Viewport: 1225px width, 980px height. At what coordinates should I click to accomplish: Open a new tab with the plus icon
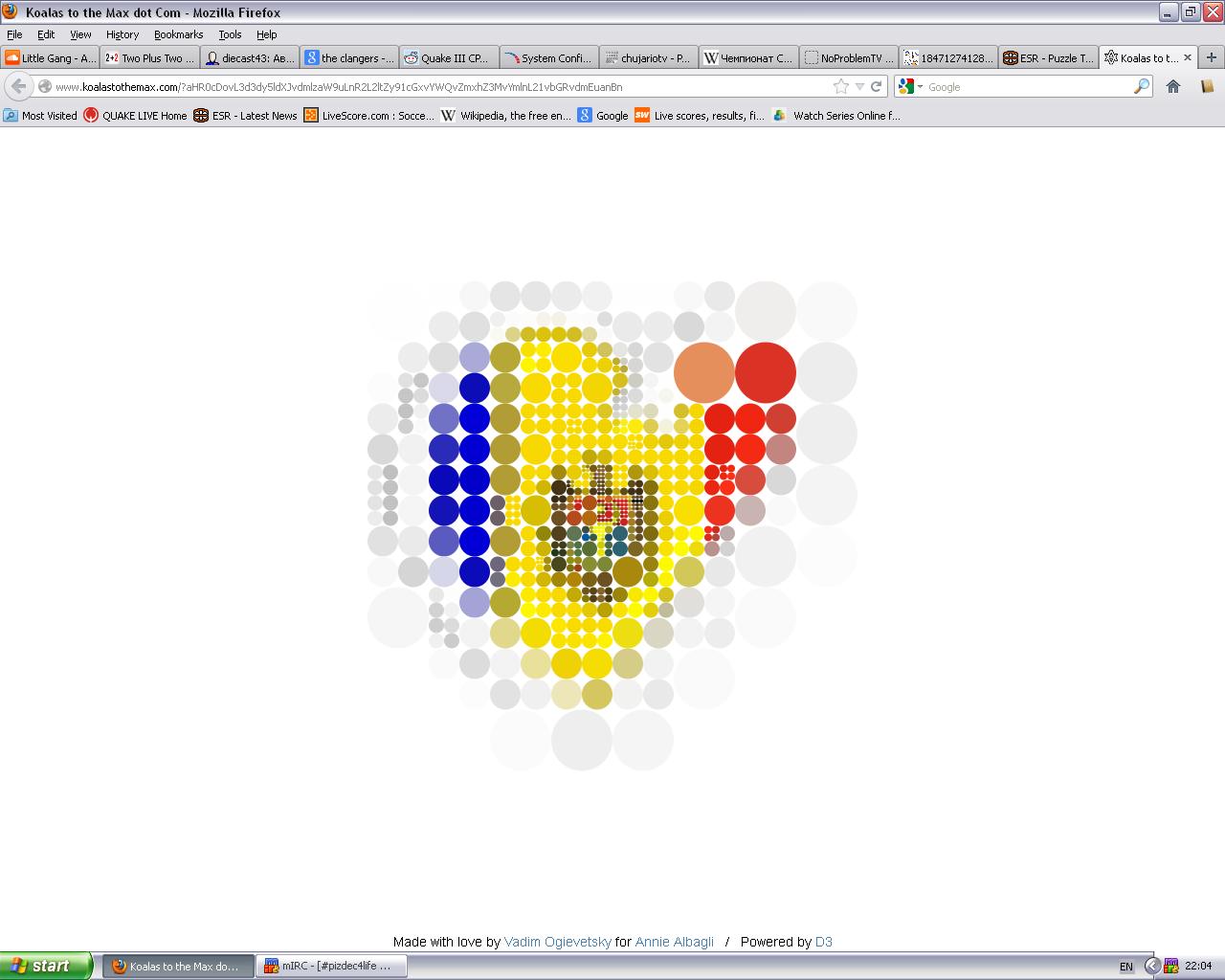[x=1211, y=57]
